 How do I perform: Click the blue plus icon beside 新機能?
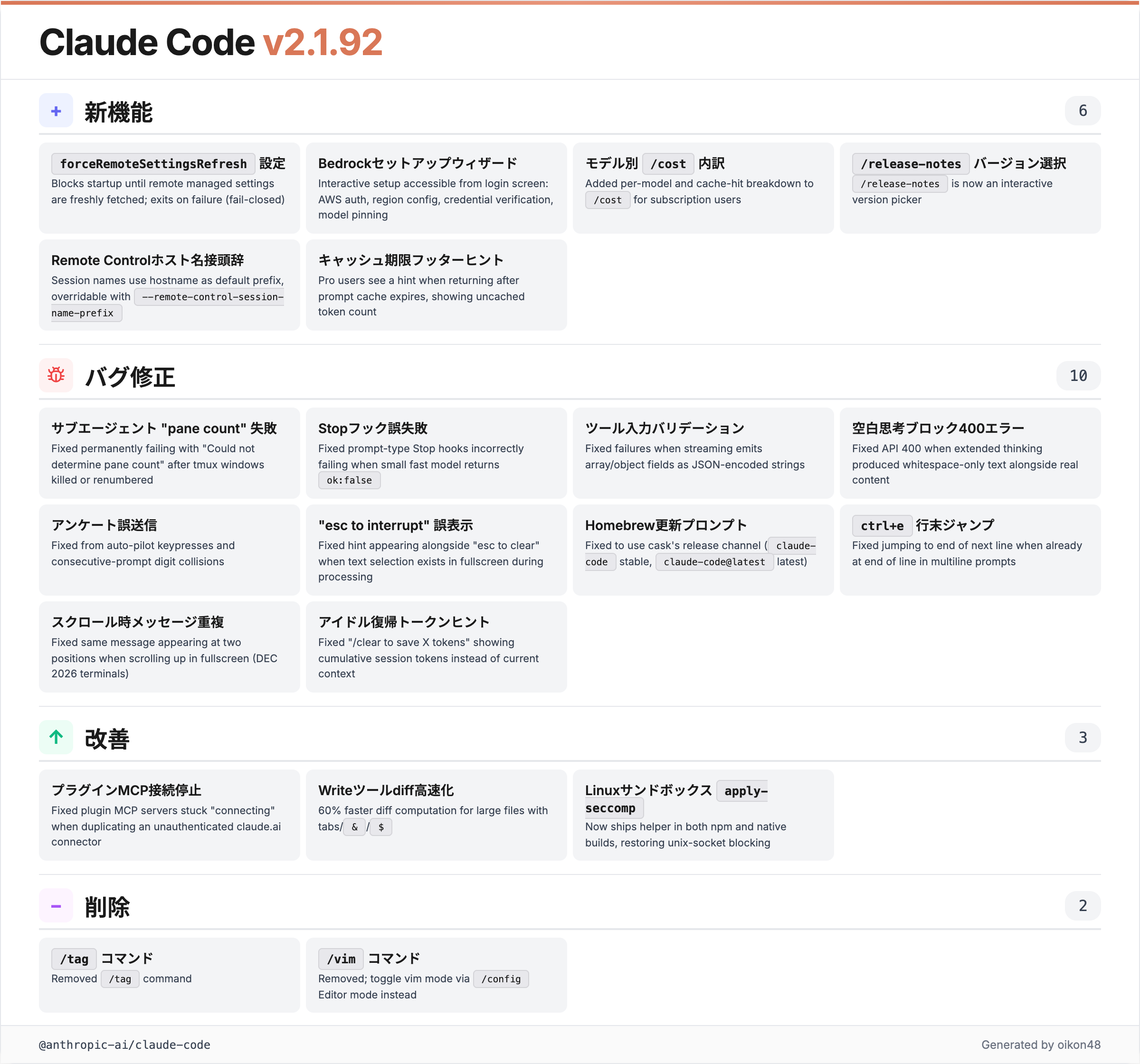pyautogui.click(x=56, y=111)
